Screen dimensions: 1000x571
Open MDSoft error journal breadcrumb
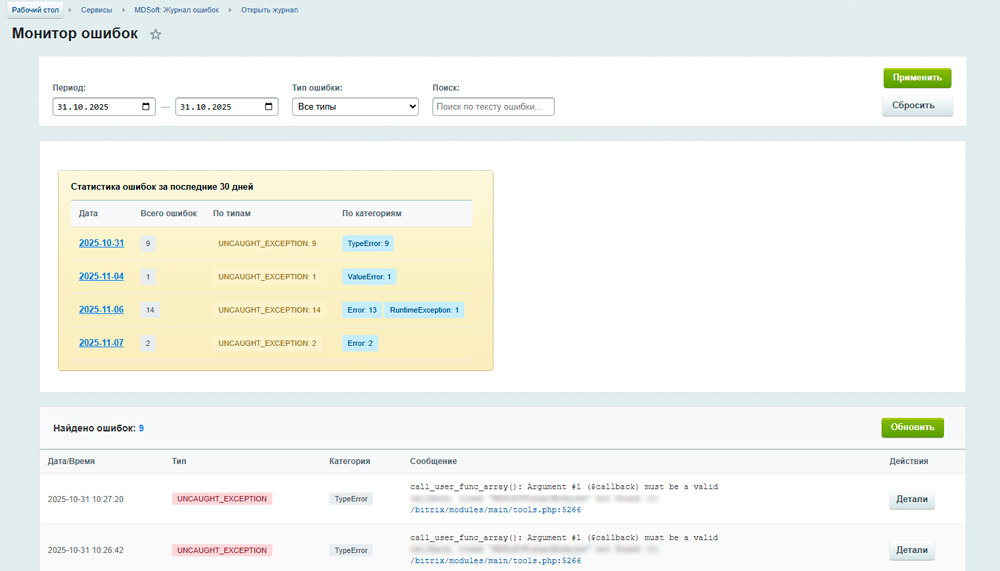tap(177, 9)
